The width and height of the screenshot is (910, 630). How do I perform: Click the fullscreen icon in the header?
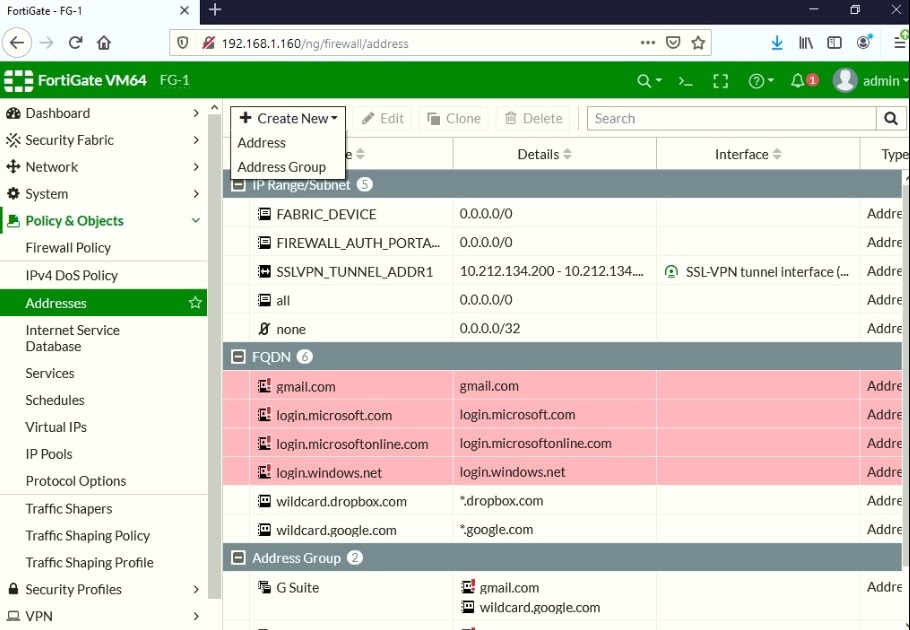point(721,80)
